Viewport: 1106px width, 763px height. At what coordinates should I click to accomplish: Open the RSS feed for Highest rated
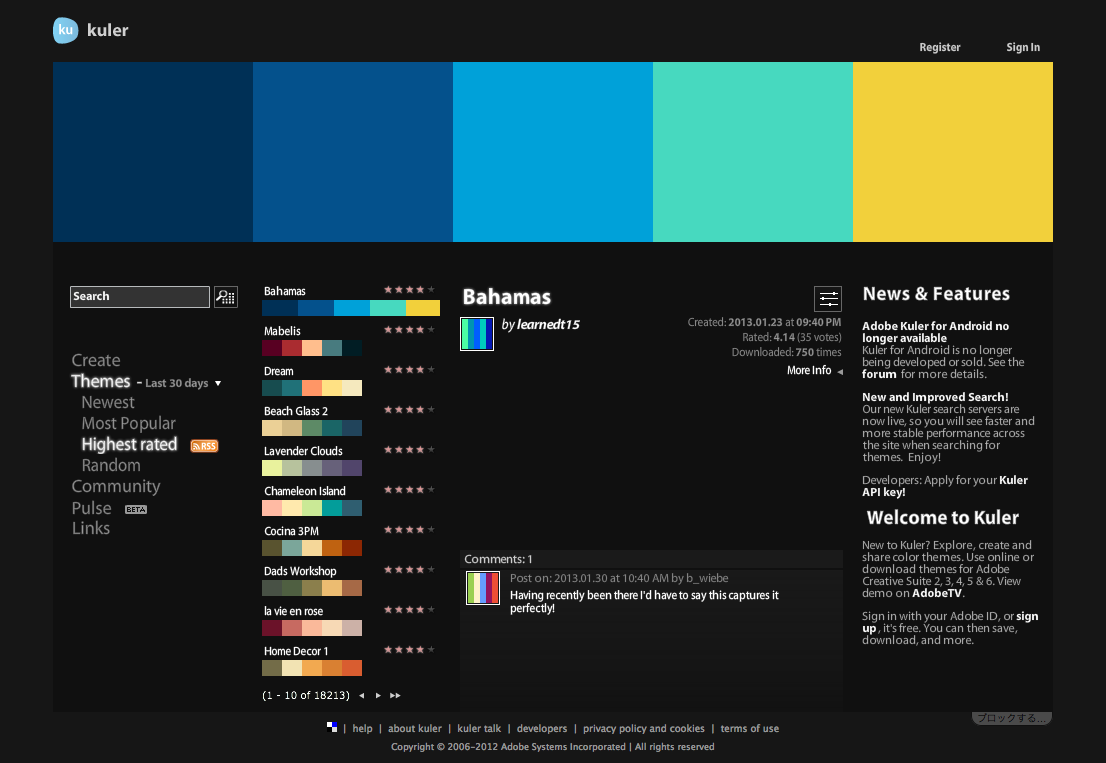tap(204, 446)
